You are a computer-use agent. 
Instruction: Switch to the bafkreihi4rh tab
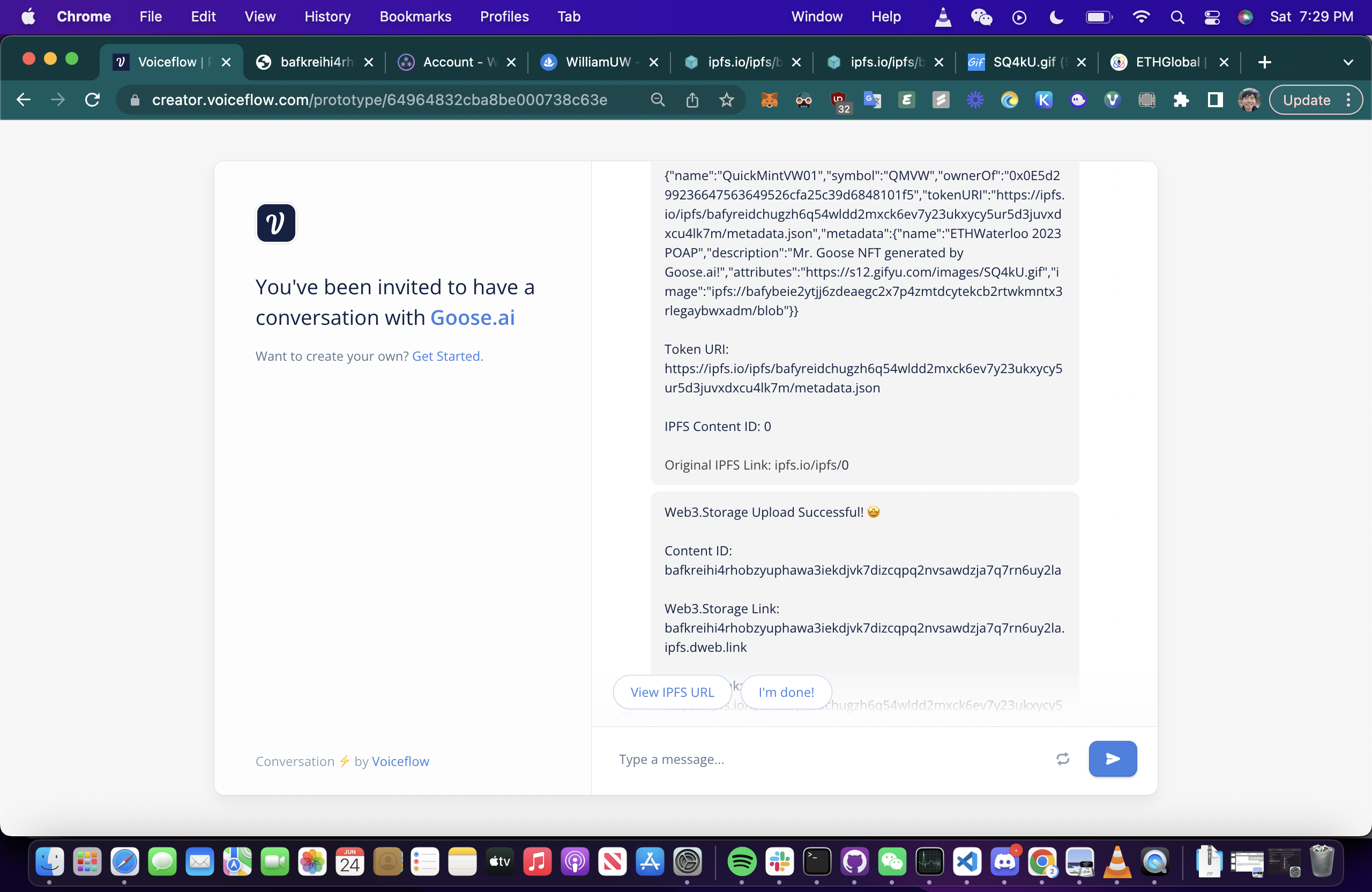pyautogui.click(x=313, y=62)
